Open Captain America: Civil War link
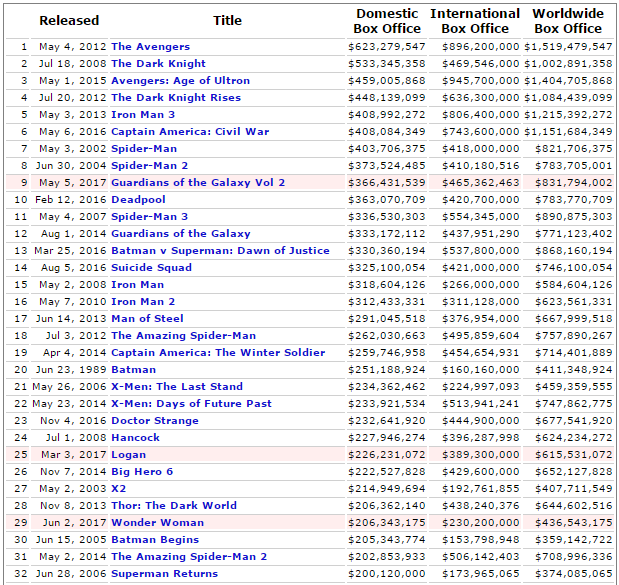The height and width of the screenshot is (585, 619). pos(190,131)
